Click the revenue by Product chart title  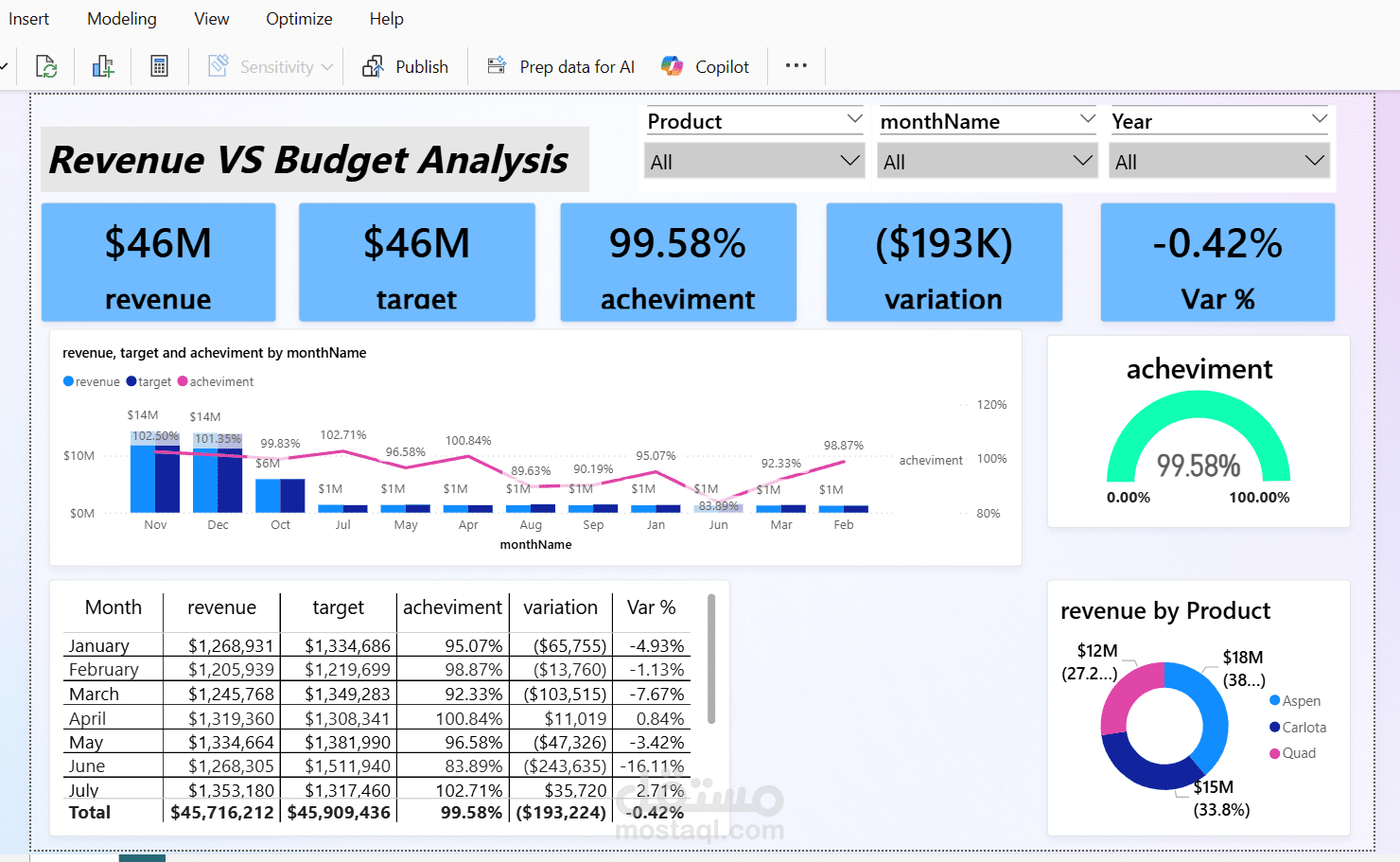point(1165,610)
